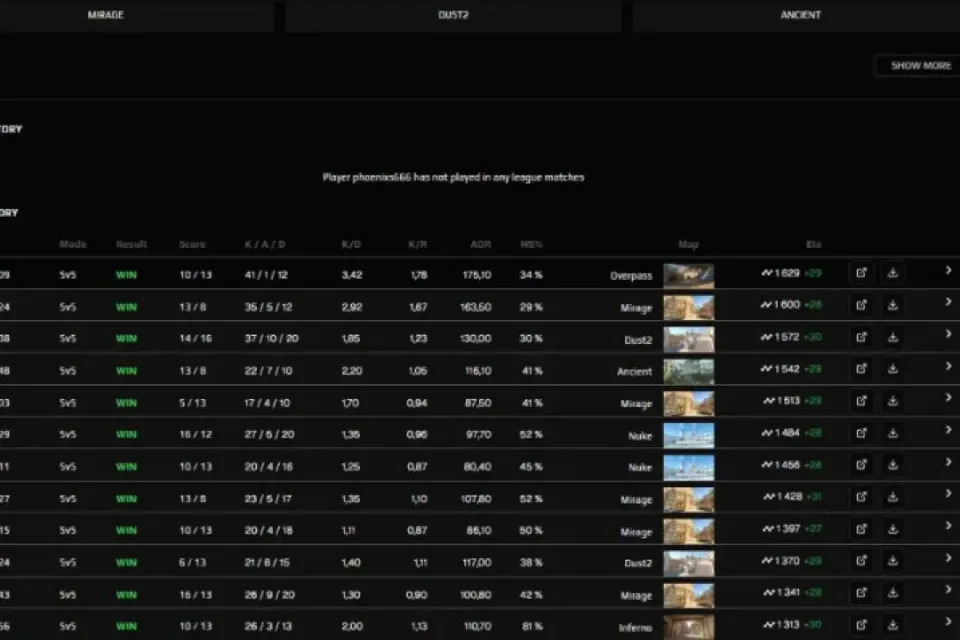The width and height of the screenshot is (960, 640).
Task: Open external link icon in the 1600 Elo row
Action: coord(861,305)
